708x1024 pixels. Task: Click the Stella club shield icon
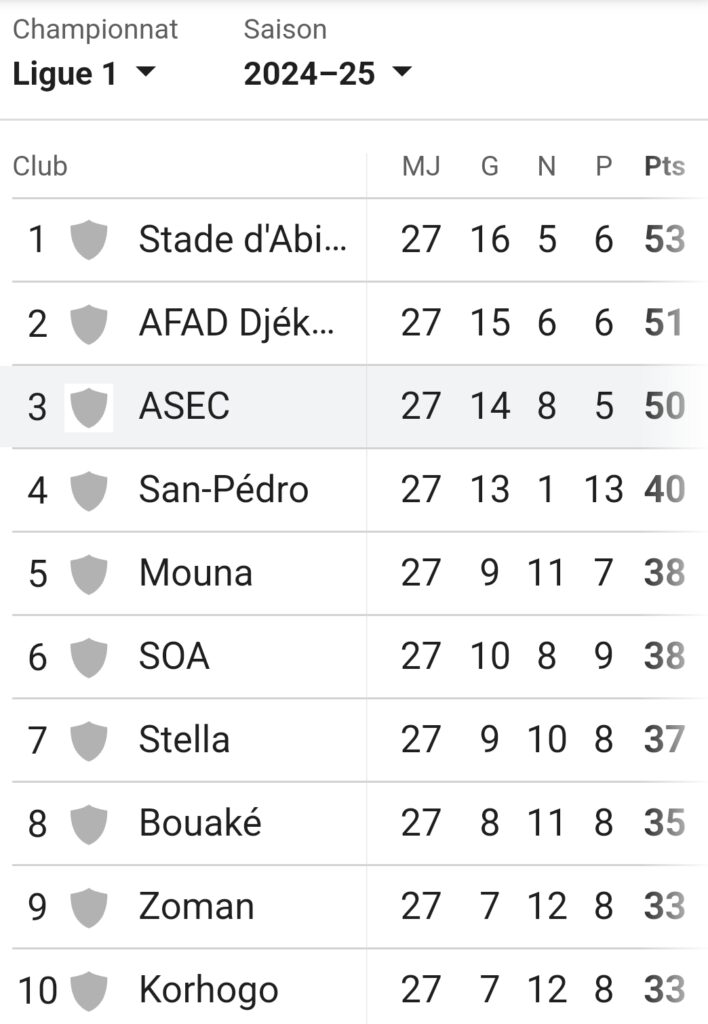(88, 741)
